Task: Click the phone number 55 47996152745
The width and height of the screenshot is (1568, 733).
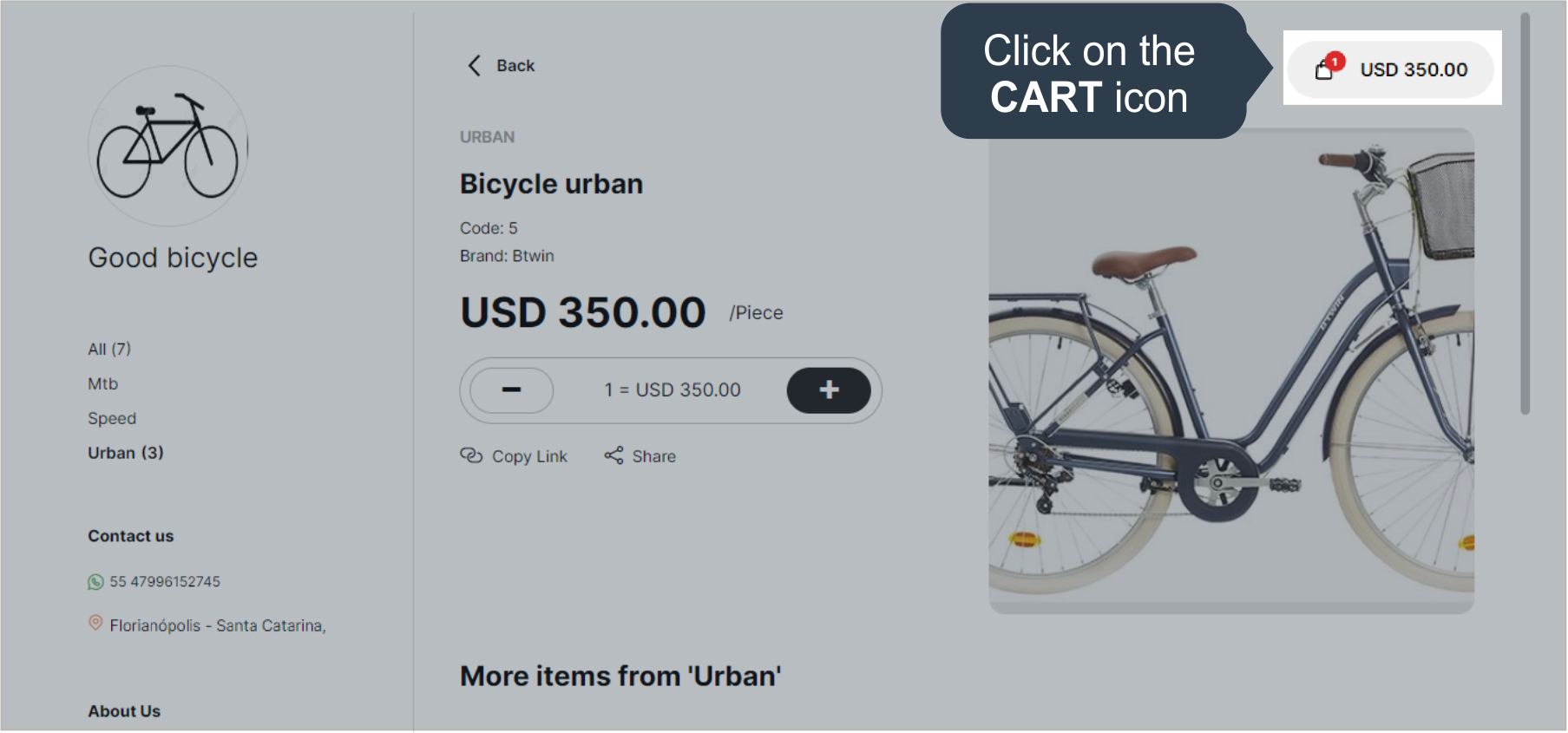Action: pyautogui.click(x=165, y=582)
